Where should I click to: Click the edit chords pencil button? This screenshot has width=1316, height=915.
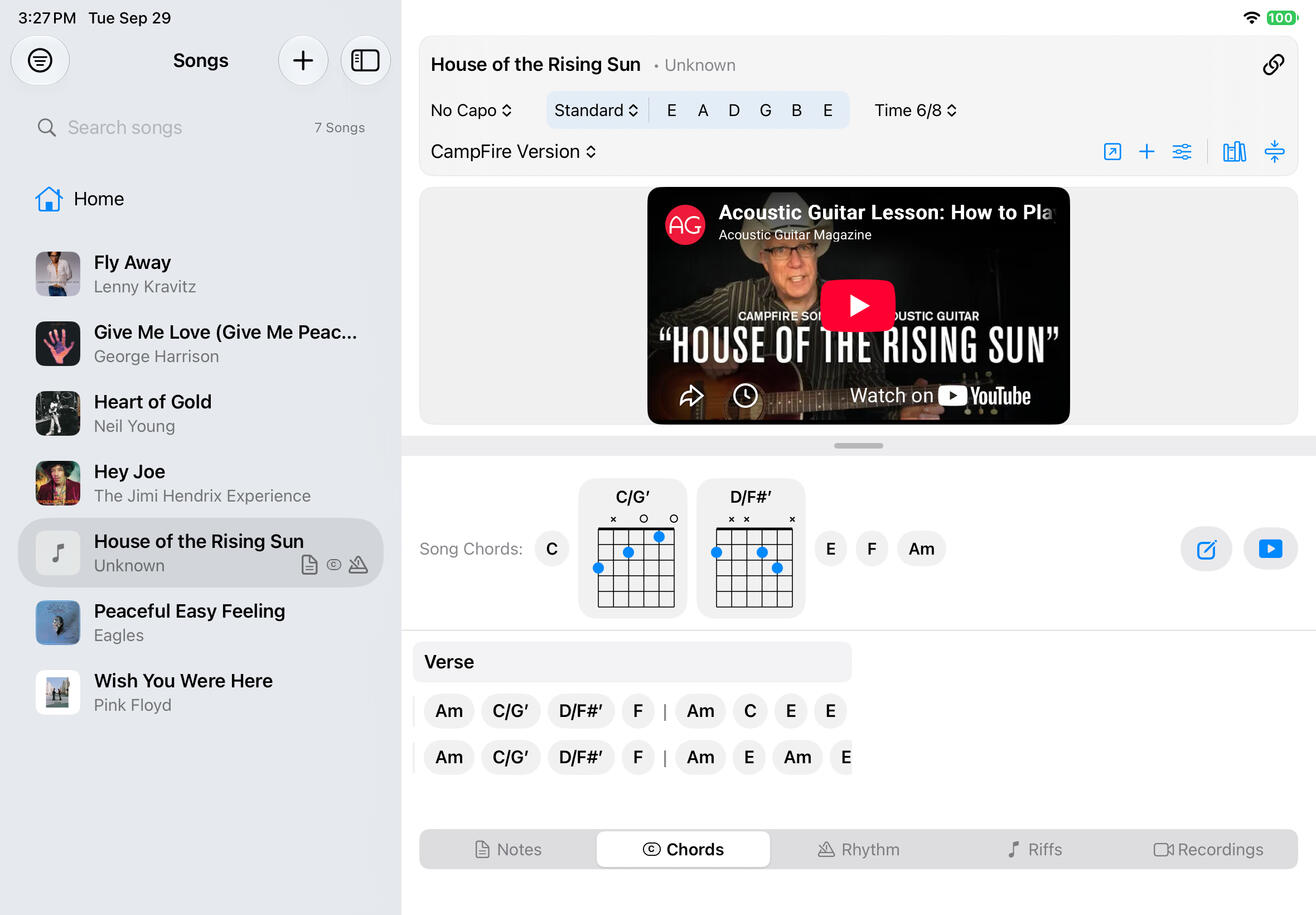click(x=1207, y=549)
